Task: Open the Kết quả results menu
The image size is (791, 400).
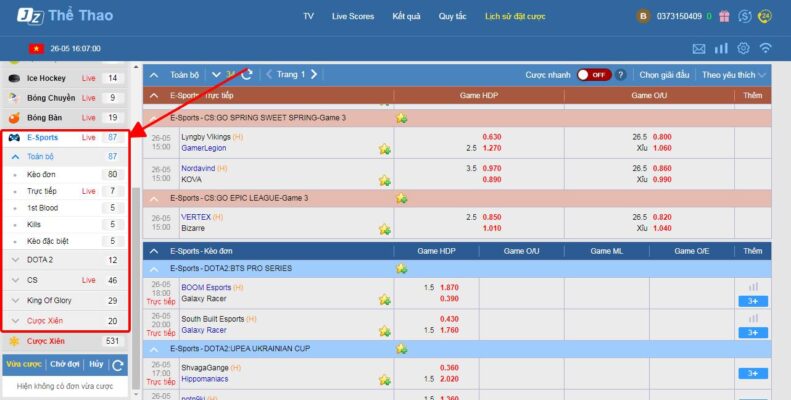Action: [406, 16]
